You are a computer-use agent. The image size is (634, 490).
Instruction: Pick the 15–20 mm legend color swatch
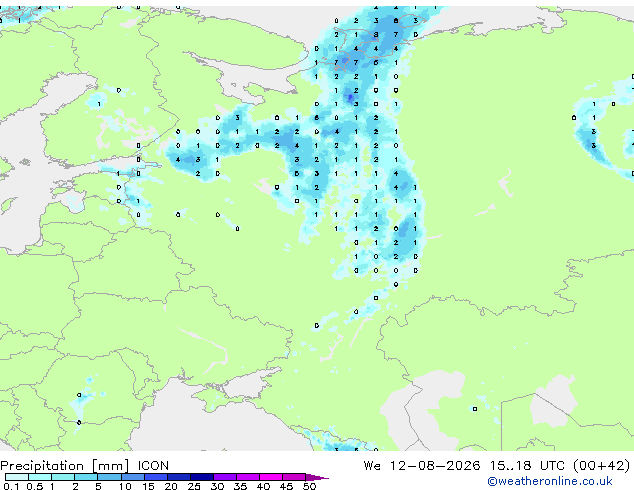155,477
